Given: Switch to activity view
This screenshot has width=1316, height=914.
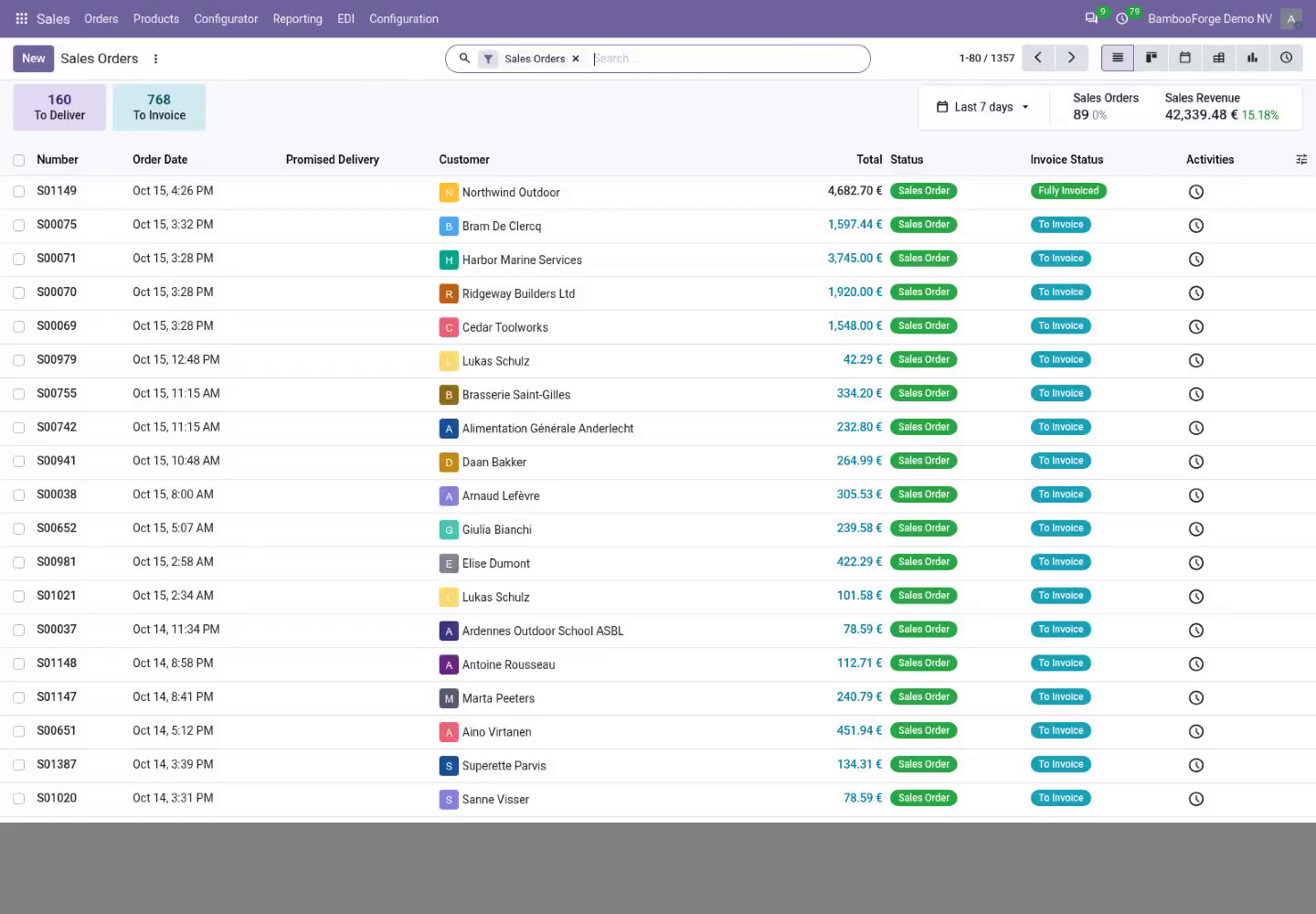Looking at the screenshot, I should 1287,58.
